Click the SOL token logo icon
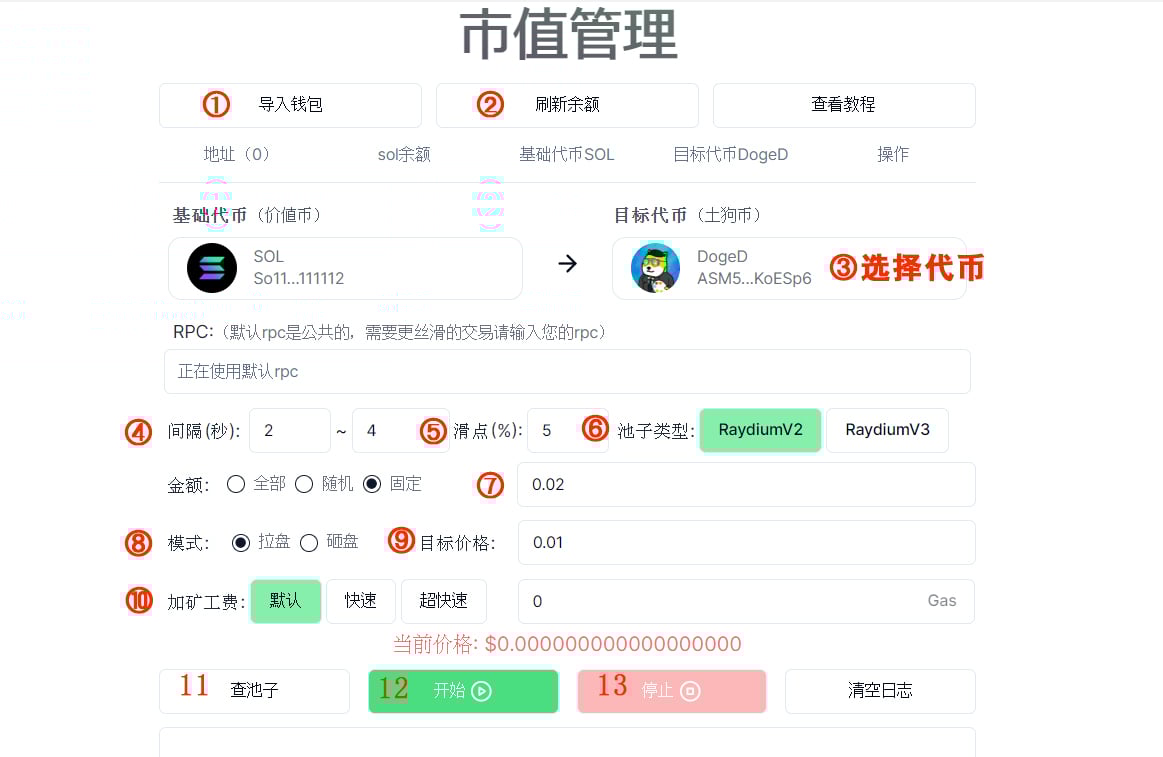Image resolution: width=1163 pixels, height=757 pixels. (x=211, y=268)
